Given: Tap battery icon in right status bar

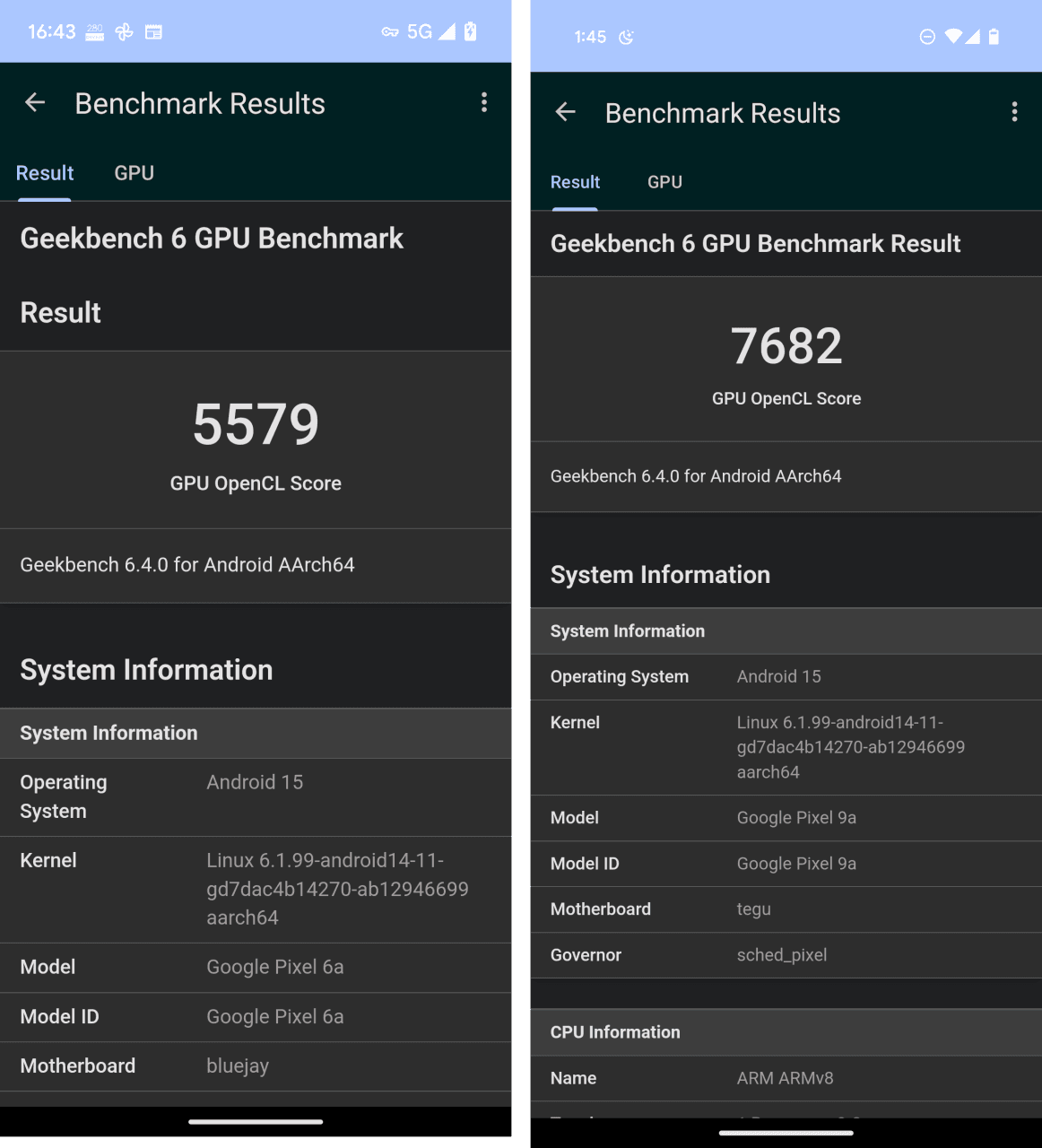Looking at the screenshot, I should point(994,36).
